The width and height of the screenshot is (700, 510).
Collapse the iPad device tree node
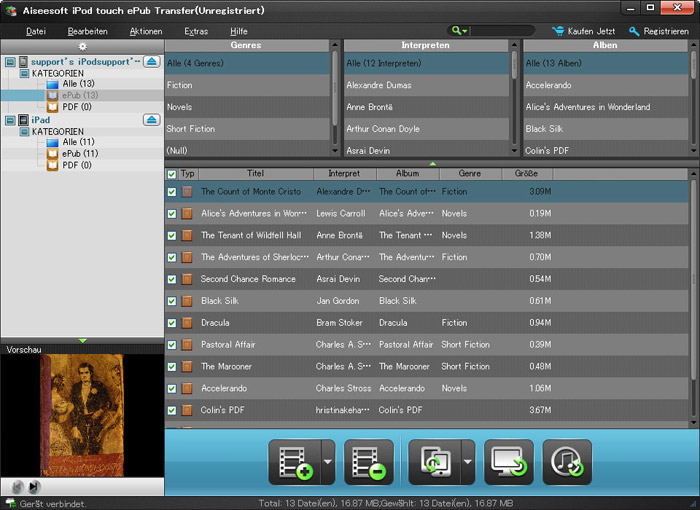10,120
